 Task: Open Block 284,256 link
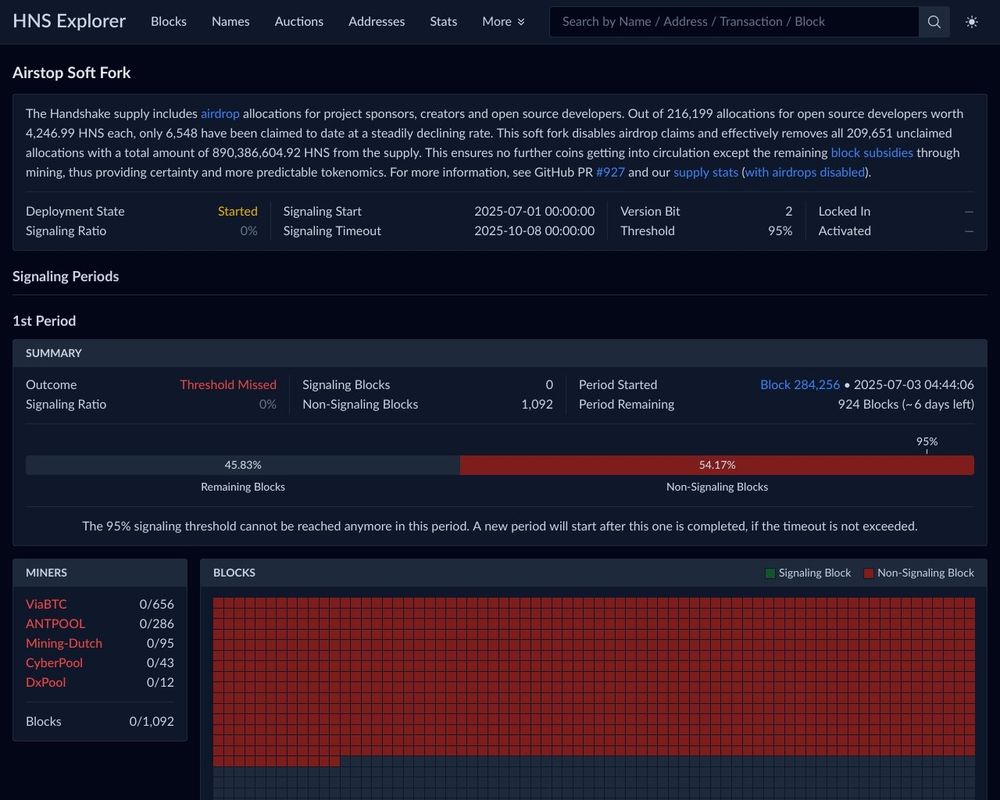800,385
